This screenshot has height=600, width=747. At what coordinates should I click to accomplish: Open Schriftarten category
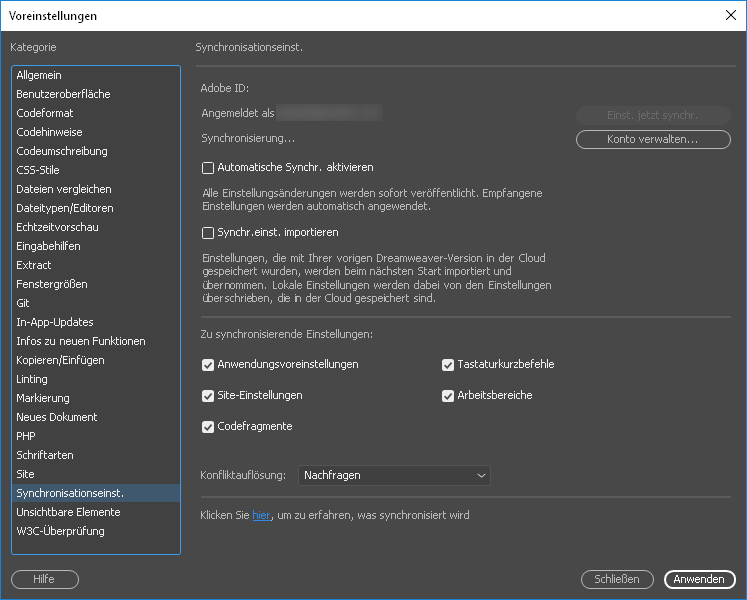pyautogui.click(x=96, y=456)
